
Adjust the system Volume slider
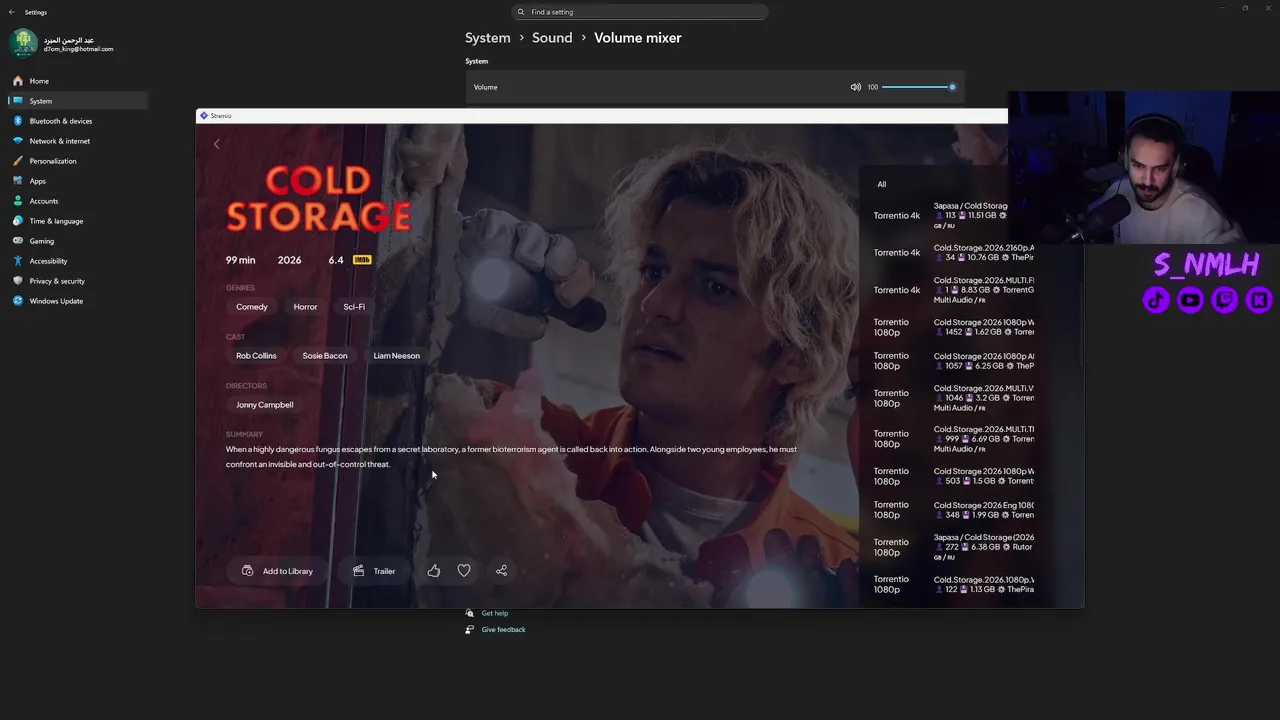919,87
